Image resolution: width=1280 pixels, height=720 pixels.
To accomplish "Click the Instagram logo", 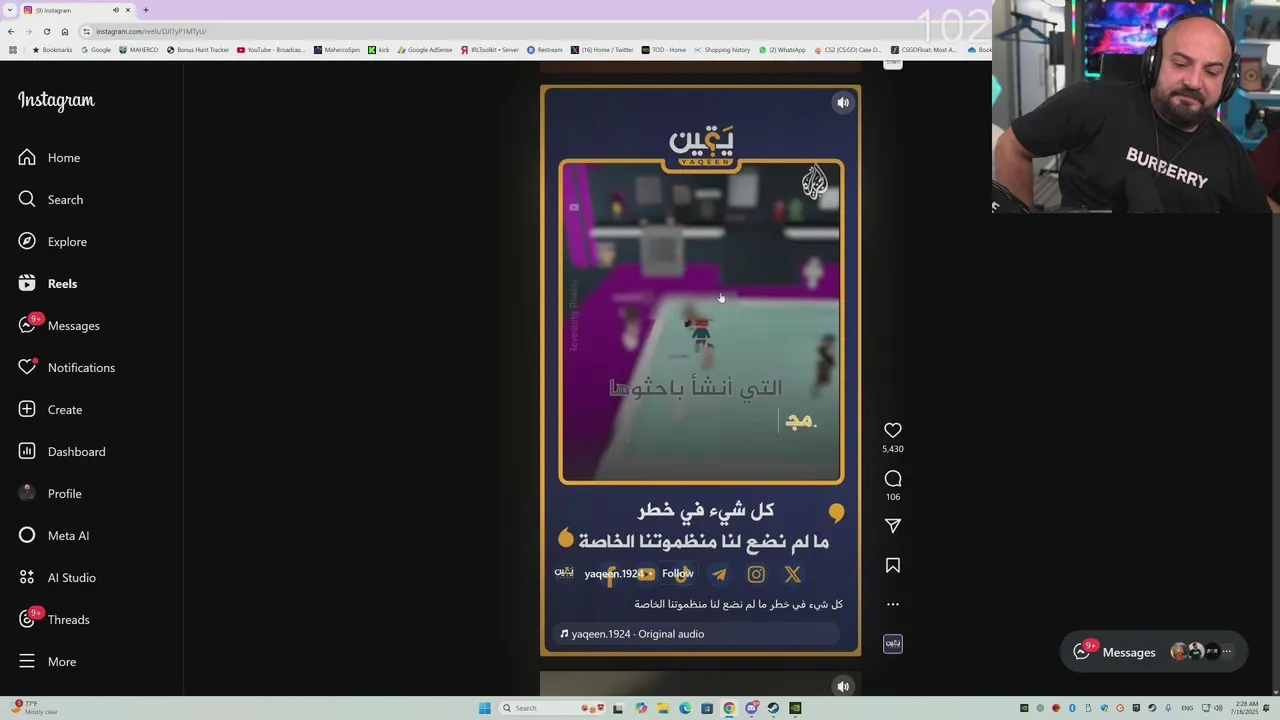I will pyautogui.click(x=56, y=101).
